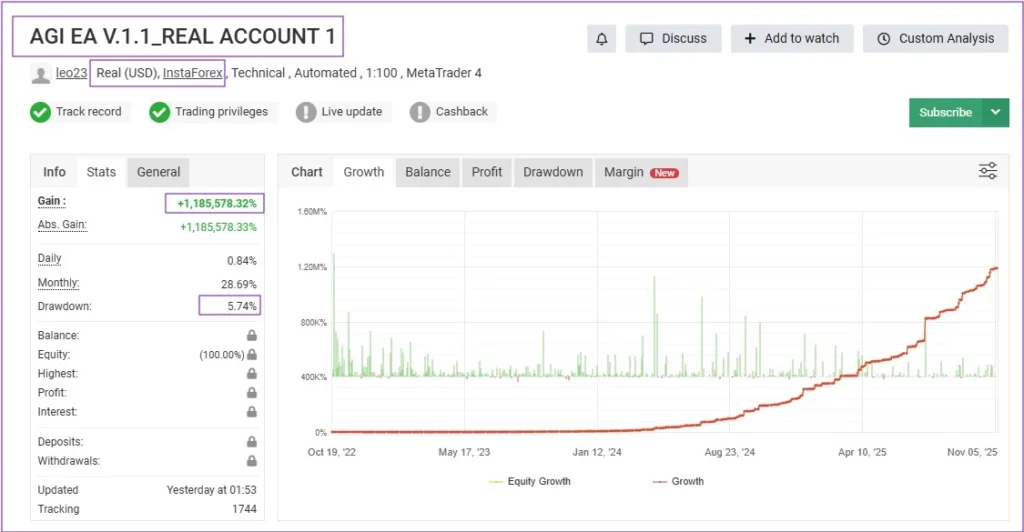Screen dimensions: 1024x532
Task: Open the Custom Analysis button
Action: pyautogui.click(x=935, y=39)
